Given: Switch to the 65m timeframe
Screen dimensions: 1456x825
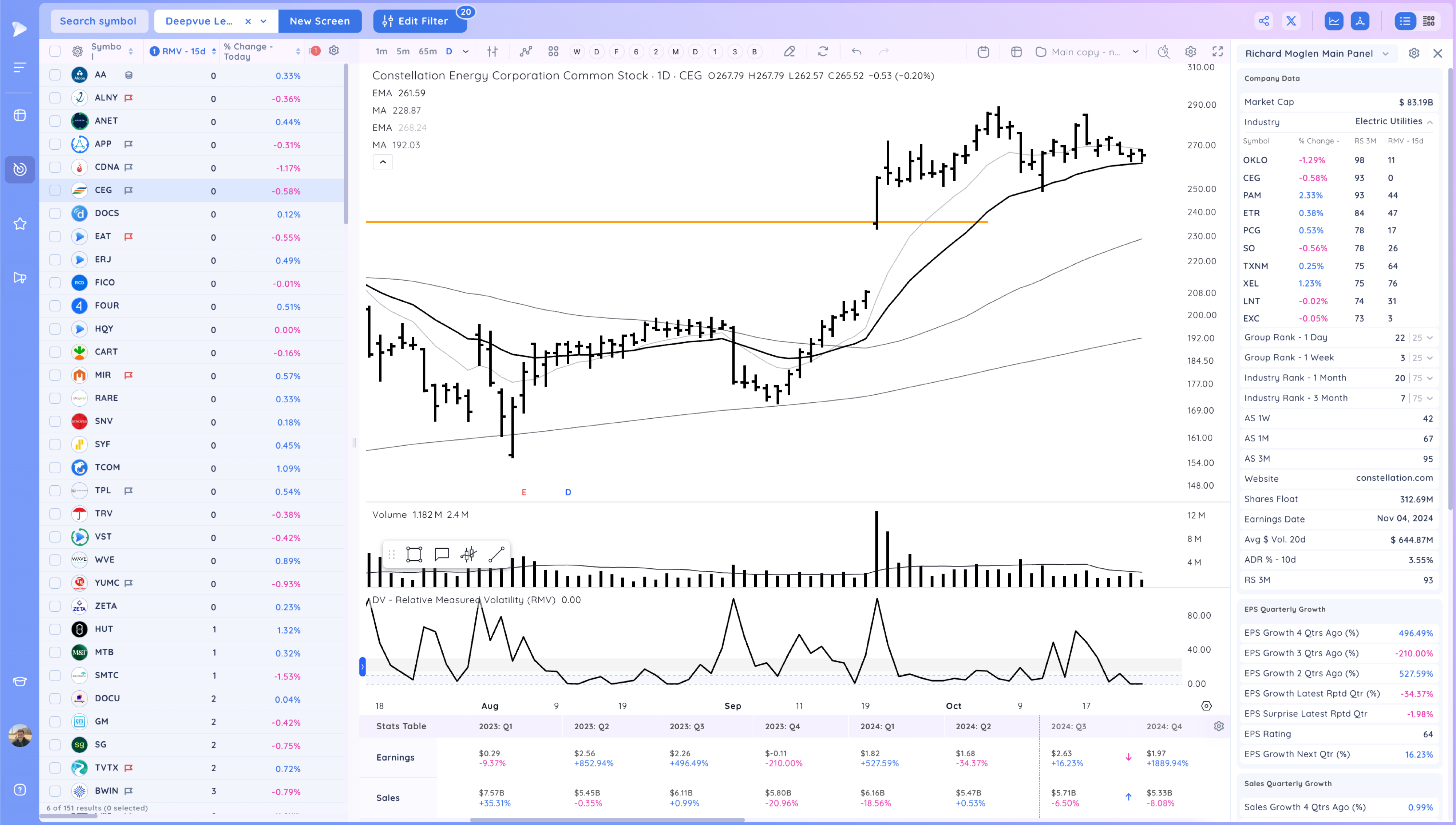Looking at the screenshot, I should click(428, 52).
